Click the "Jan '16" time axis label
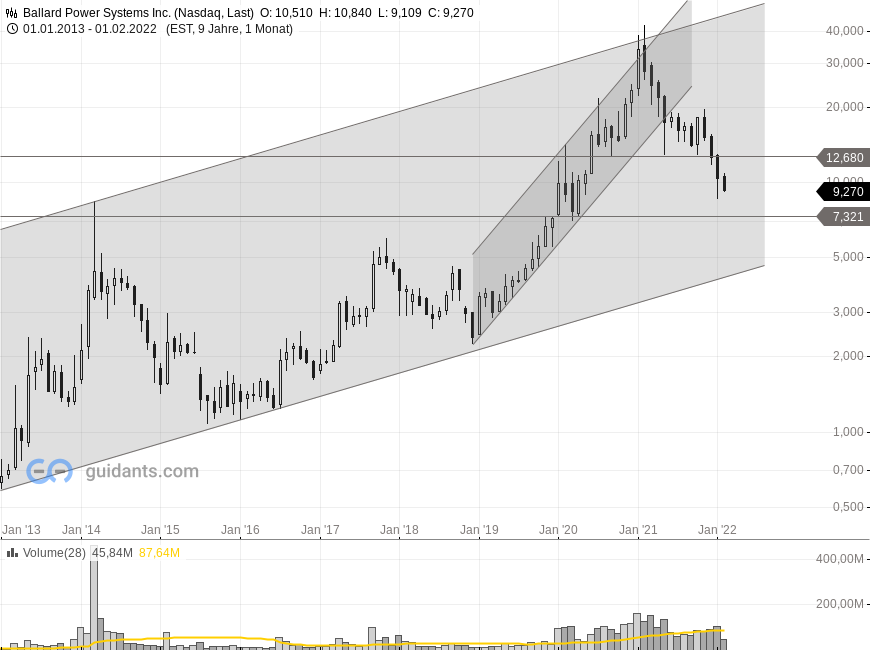 click(x=240, y=530)
